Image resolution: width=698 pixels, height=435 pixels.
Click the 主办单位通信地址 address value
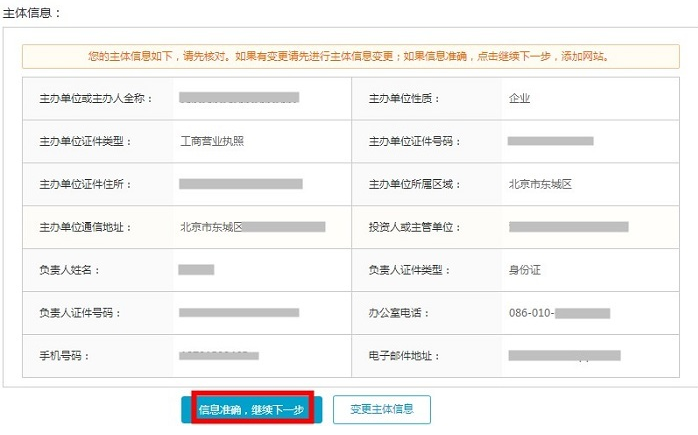[252, 227]
